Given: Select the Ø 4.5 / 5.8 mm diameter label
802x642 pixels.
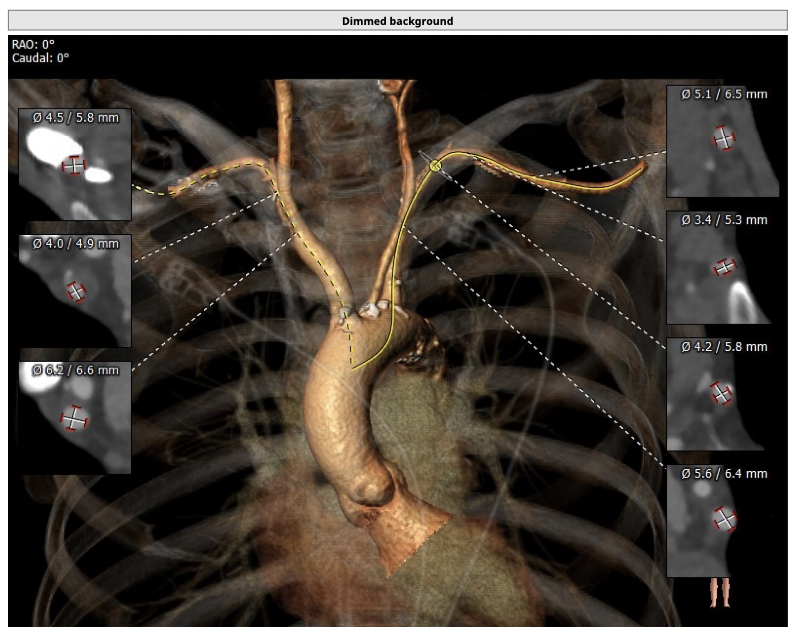Looking at the screenshot, I should tap(75, 117).
